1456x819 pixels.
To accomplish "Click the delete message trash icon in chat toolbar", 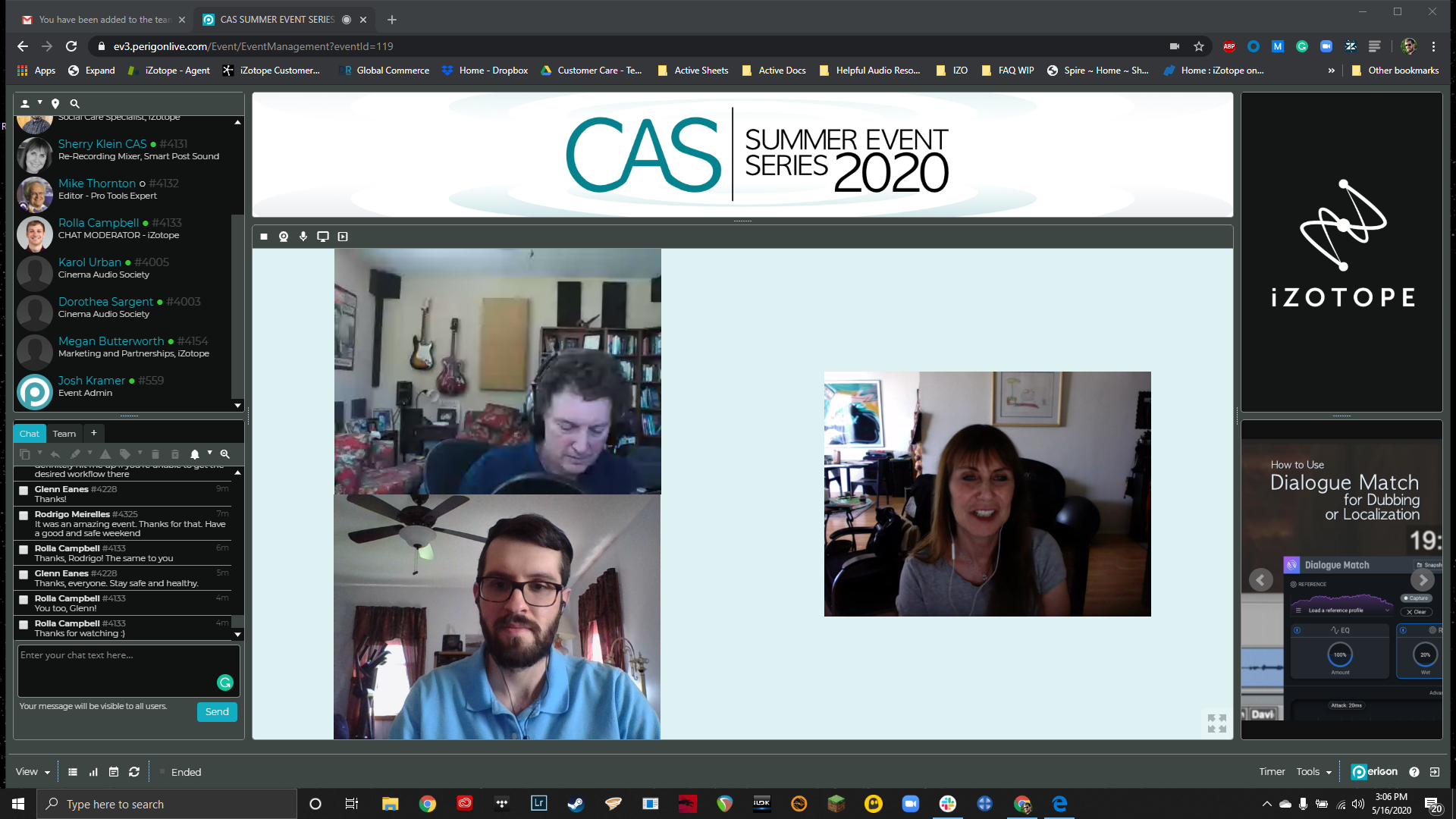I will coord(155,454).
